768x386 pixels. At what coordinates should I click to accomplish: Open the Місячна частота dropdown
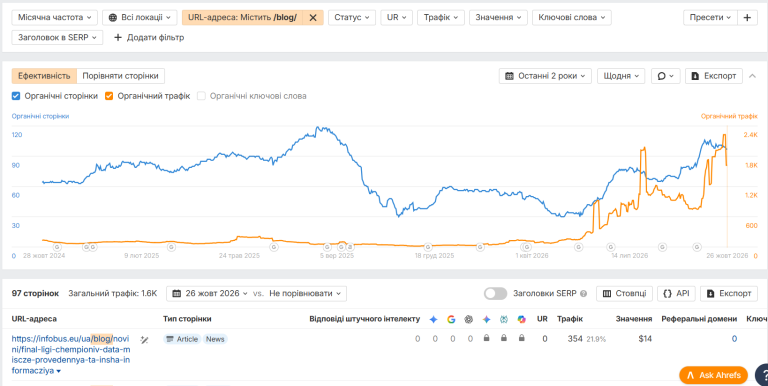point(54,18)
